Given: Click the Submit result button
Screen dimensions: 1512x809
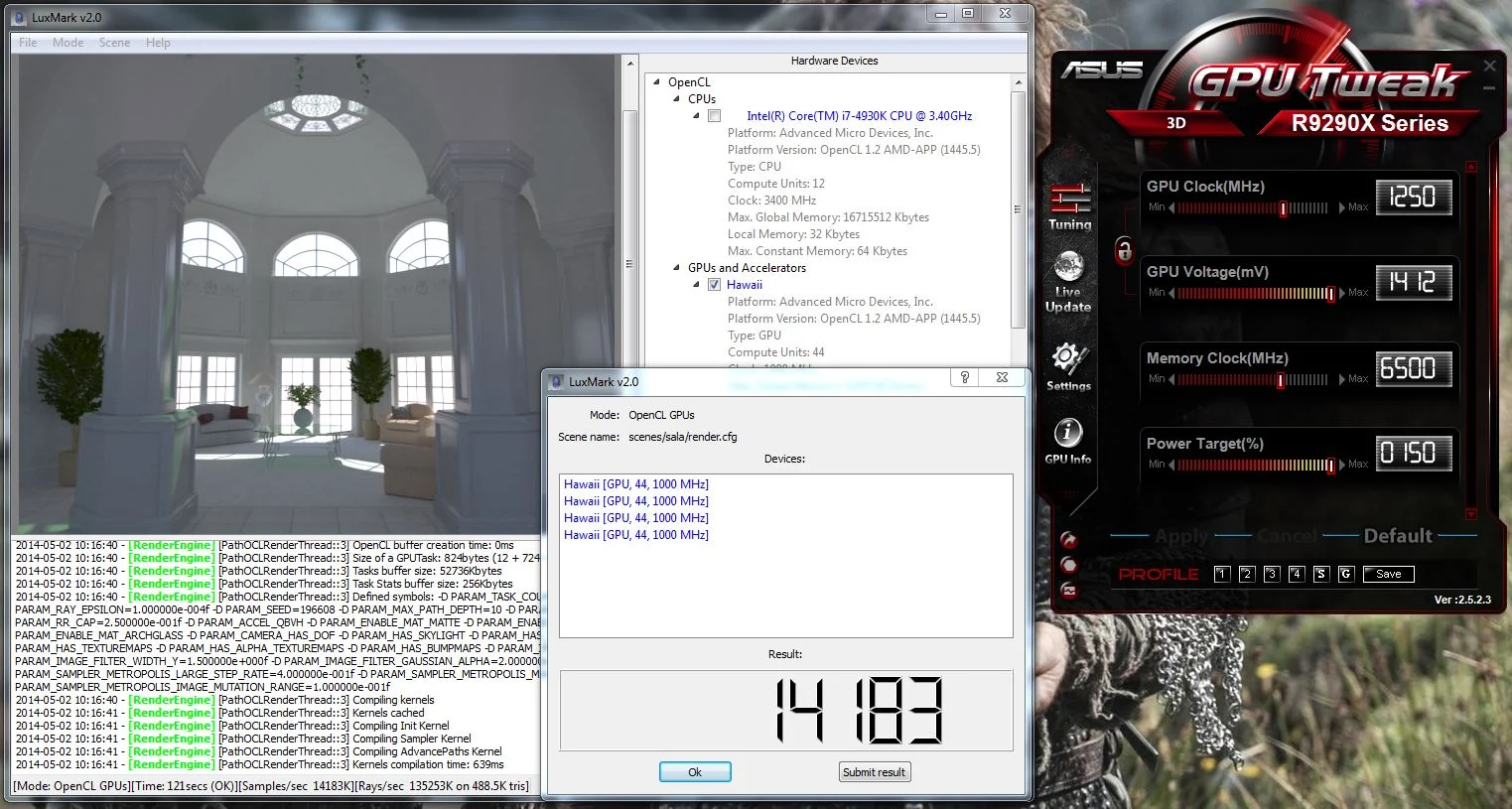Looking at the screenshot, I should tap(874, 772).
